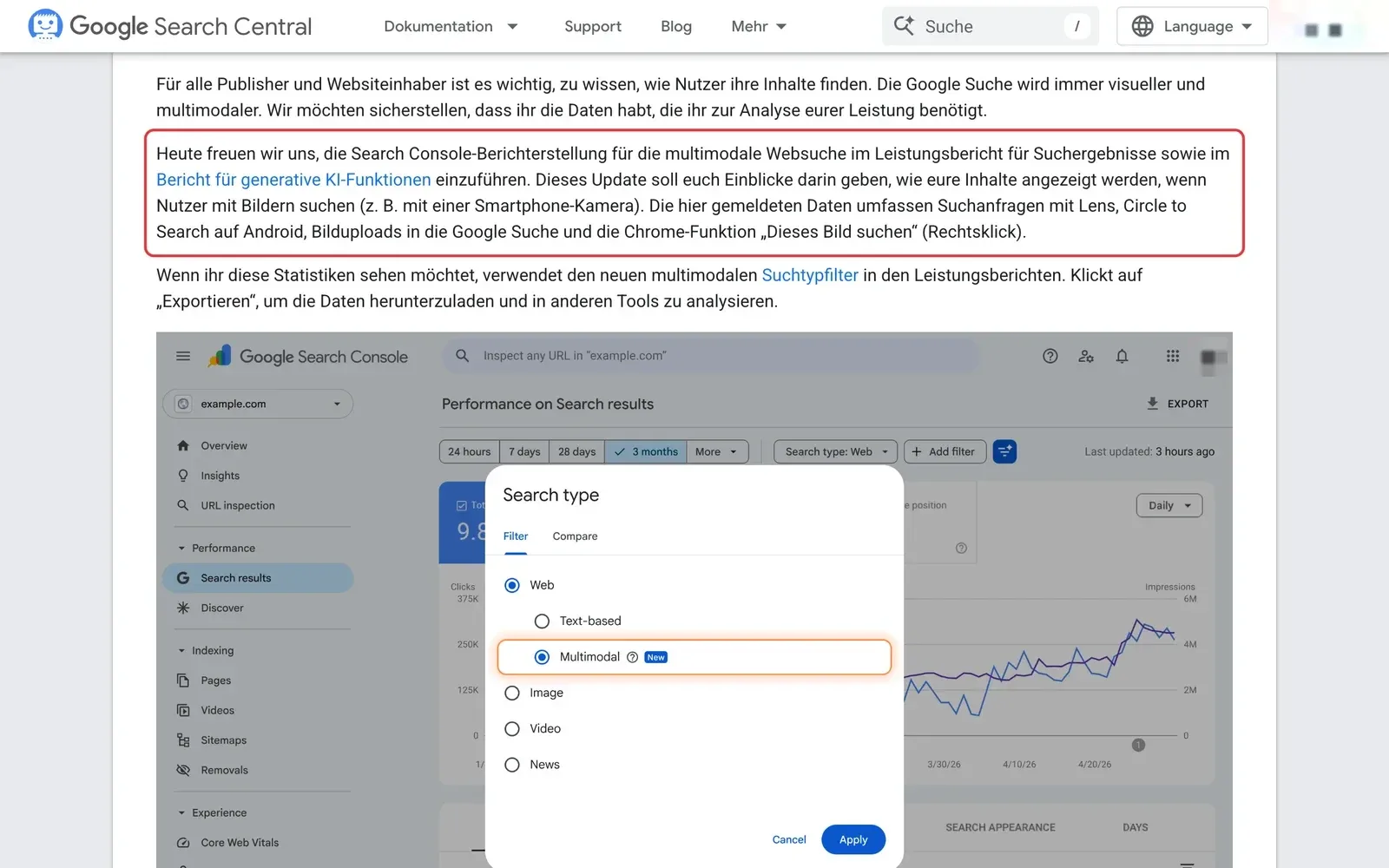Screen dimensions: 1389x868
Task: Select the Filter tab
Action: pyautogui.click(x=516, y=536)
